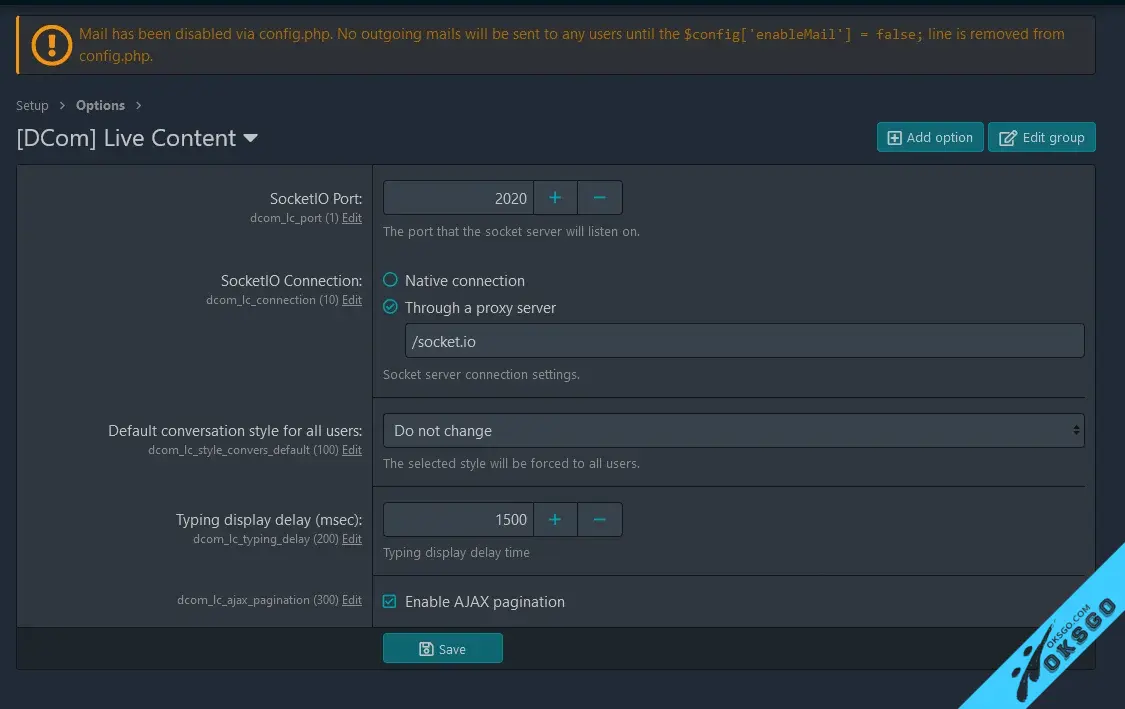Click the mail disabled warning icon
Screen dimensions: 1125x709
tap(51, 44)
